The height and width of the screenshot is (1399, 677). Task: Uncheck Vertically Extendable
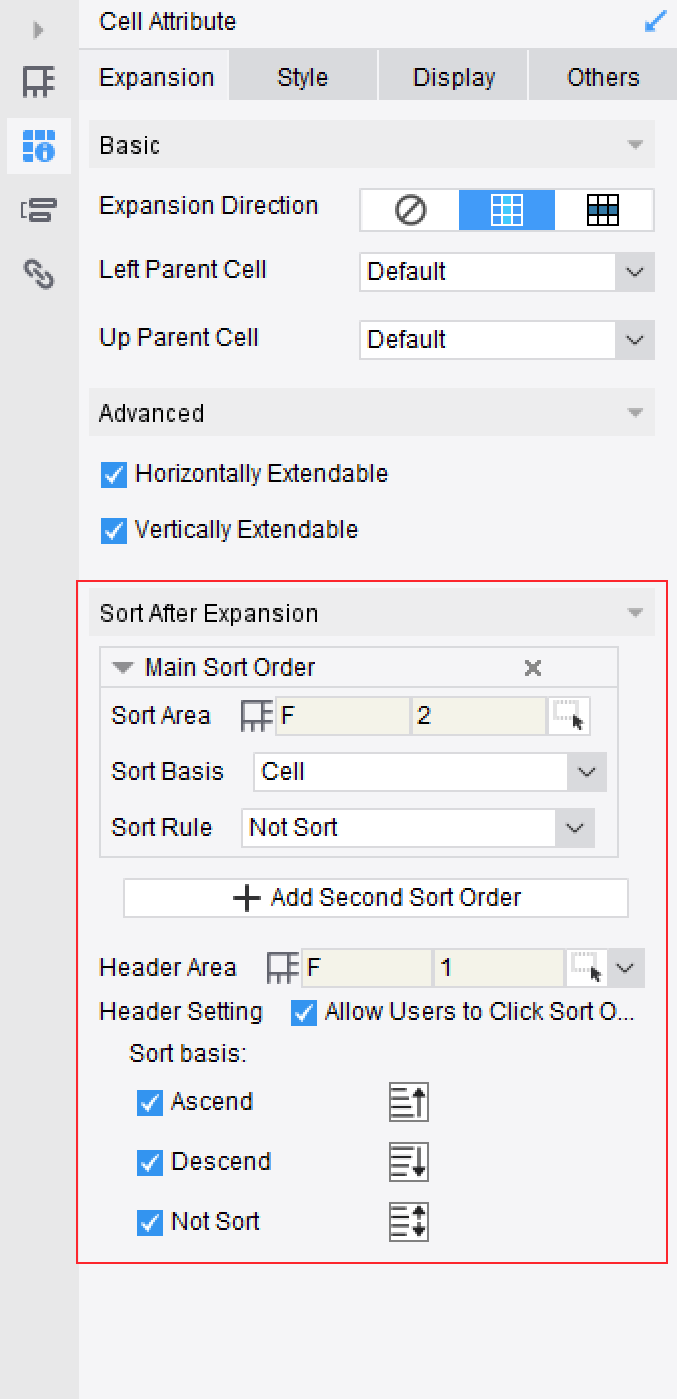tap(115, 530)
